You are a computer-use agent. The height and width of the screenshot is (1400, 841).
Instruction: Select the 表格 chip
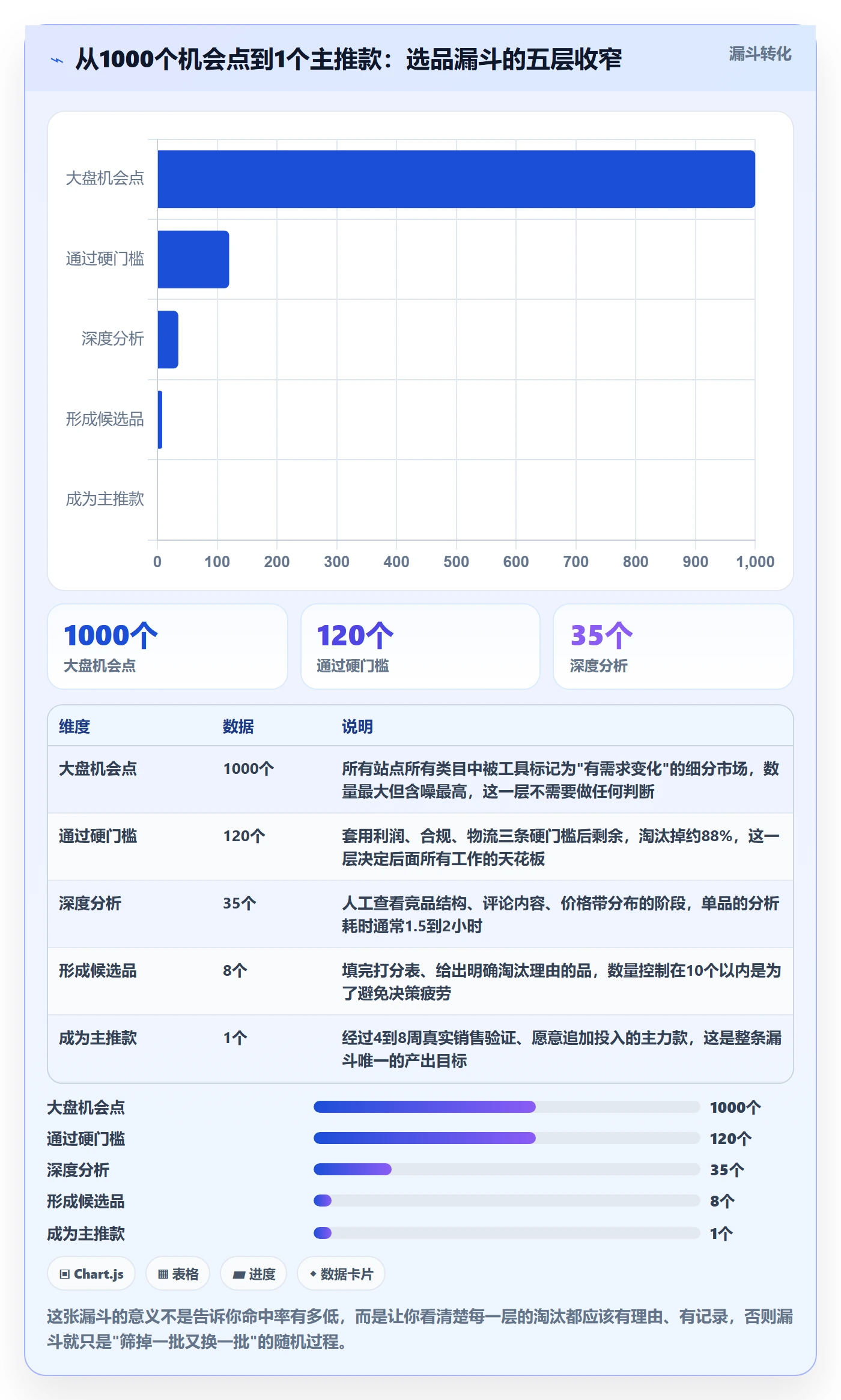tap(178, 1273)
